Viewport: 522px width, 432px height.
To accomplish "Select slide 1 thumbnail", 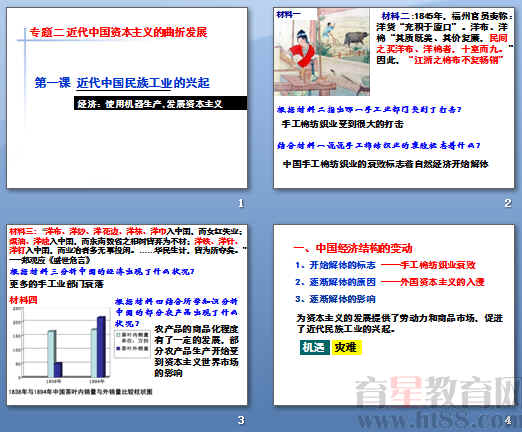I will click(127, 98).
